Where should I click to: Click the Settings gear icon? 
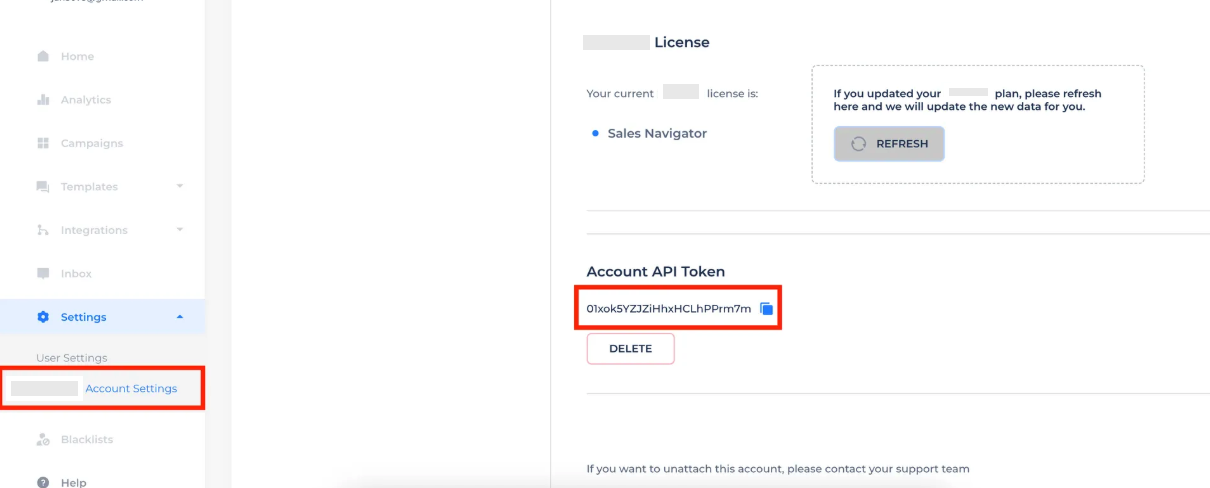[x=43, y=317]
